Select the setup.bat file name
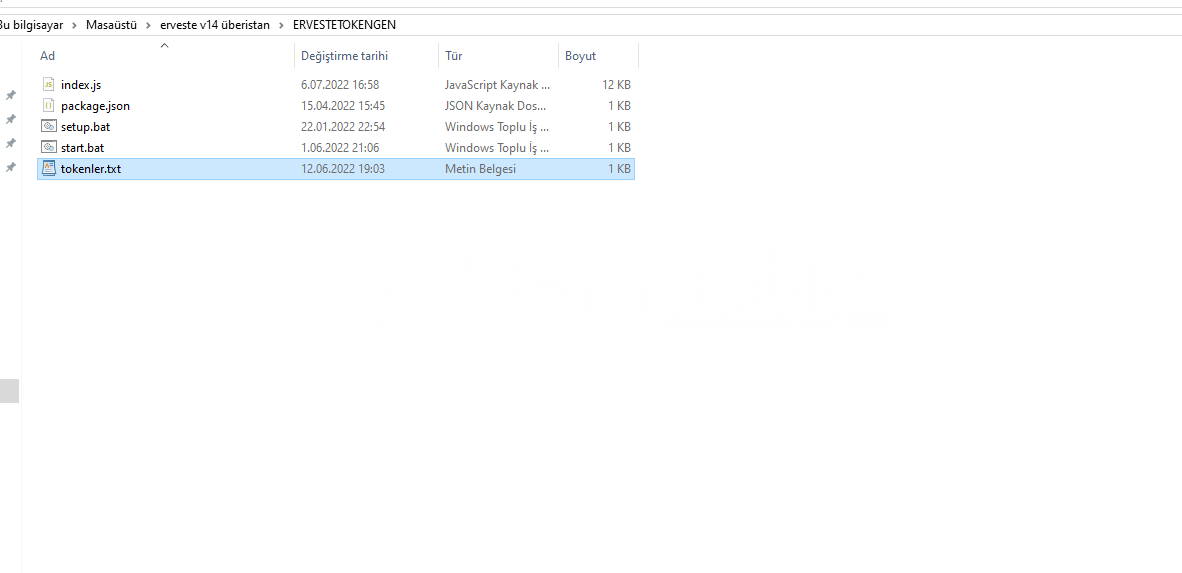This screenshot has height=573, width=1182. (x=85, y=127)
